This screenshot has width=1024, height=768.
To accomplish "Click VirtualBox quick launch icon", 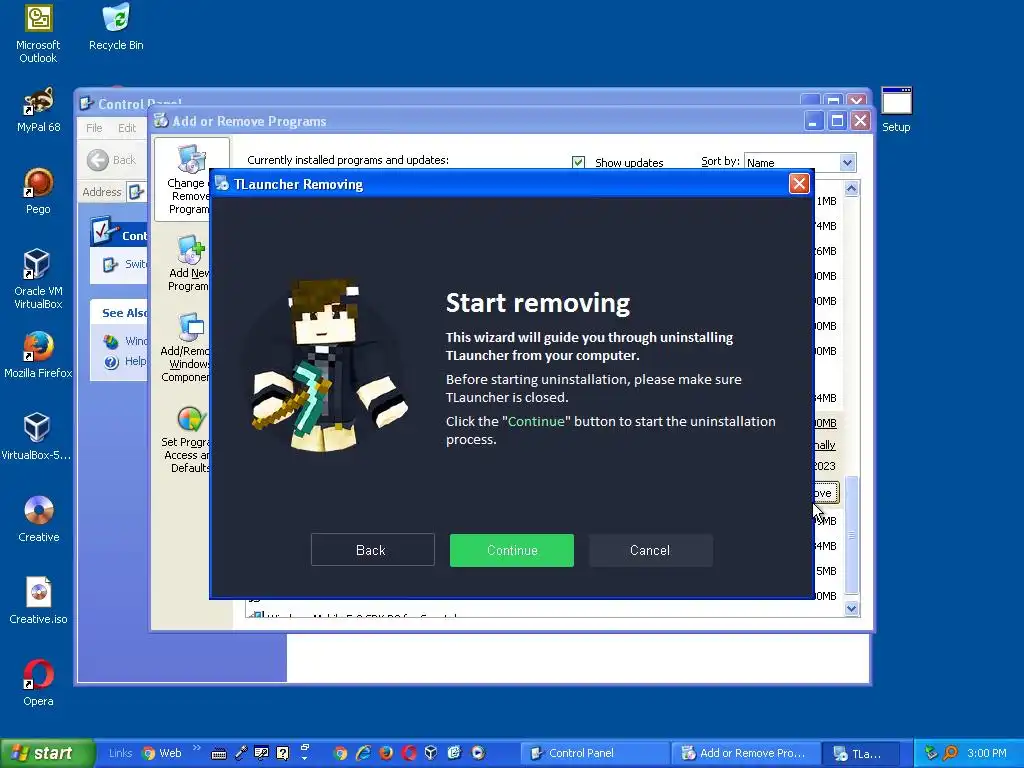I will pos(431,753).
